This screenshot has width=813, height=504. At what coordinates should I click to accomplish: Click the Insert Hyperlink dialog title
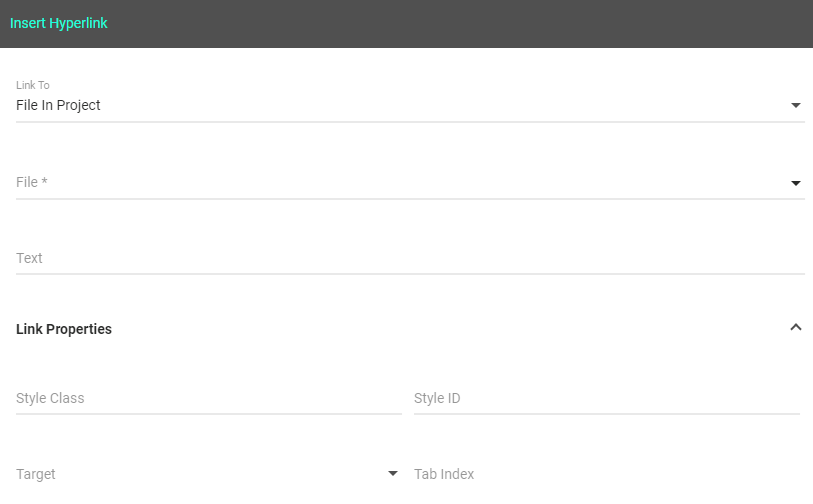pos(59,23)
